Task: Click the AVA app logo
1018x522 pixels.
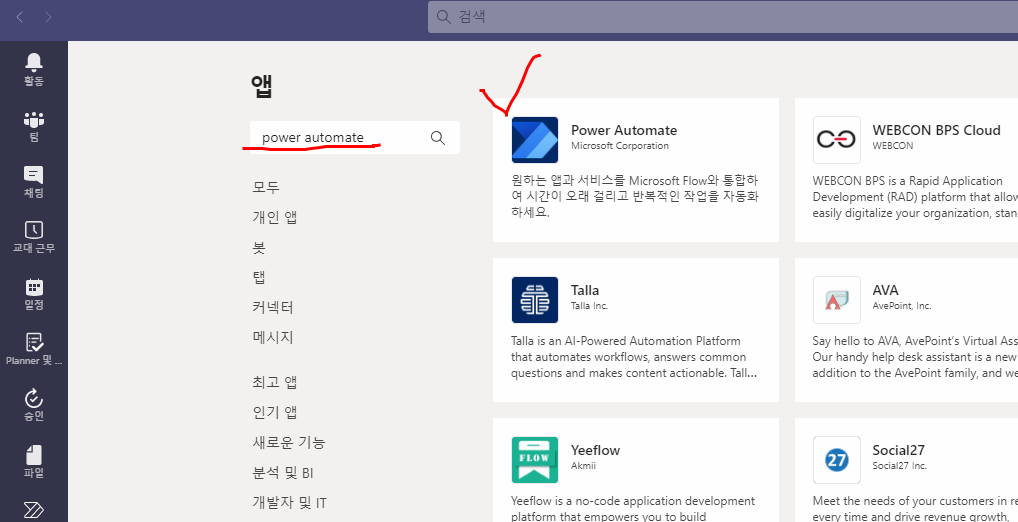Action: click(x=836, y=299)
